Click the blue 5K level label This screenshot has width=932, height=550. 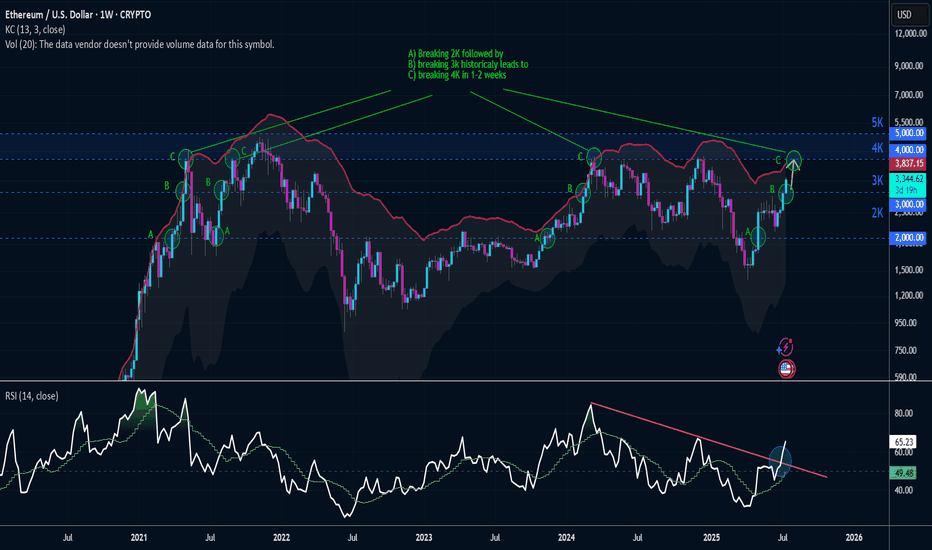pyautogui.click(x=877, y=122)
